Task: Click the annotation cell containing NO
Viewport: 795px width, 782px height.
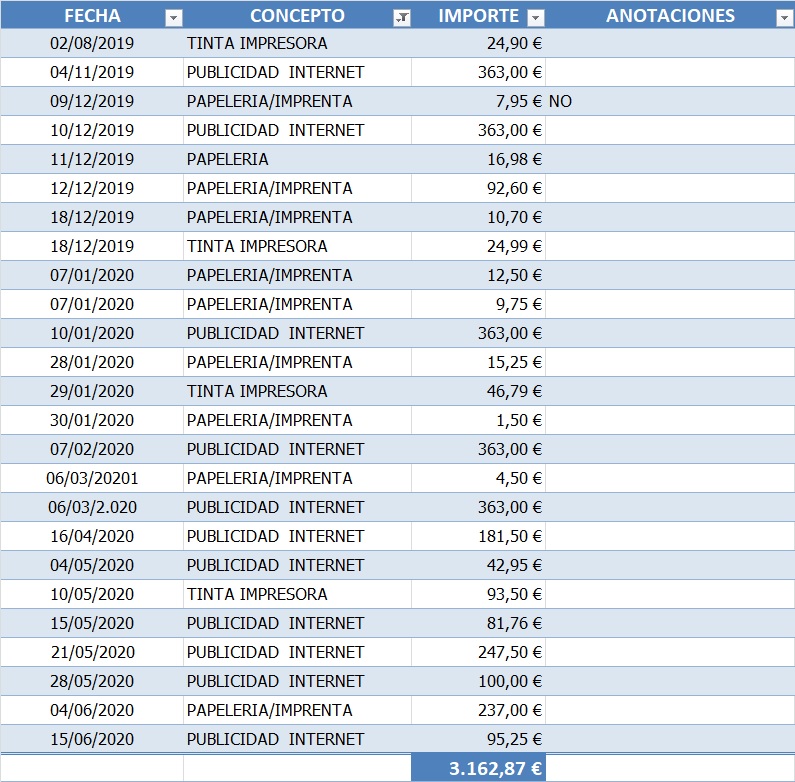Action: pyautogui.click(x=561, y=102)
